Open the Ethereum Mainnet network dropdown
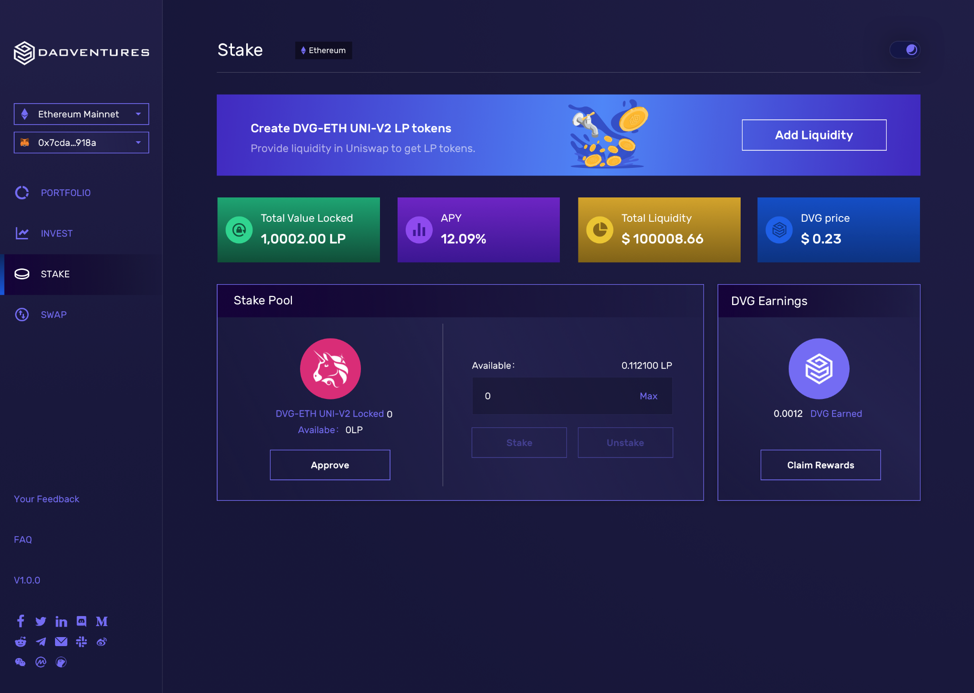The image size is (974, 693). (x=81, y=114)
